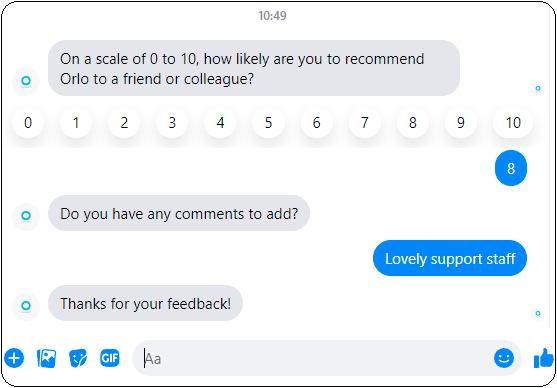The width and height of the screenshot is (557, 388).
Task: Click Orlo avatar beside the scale question
Action: click(26, 81)
